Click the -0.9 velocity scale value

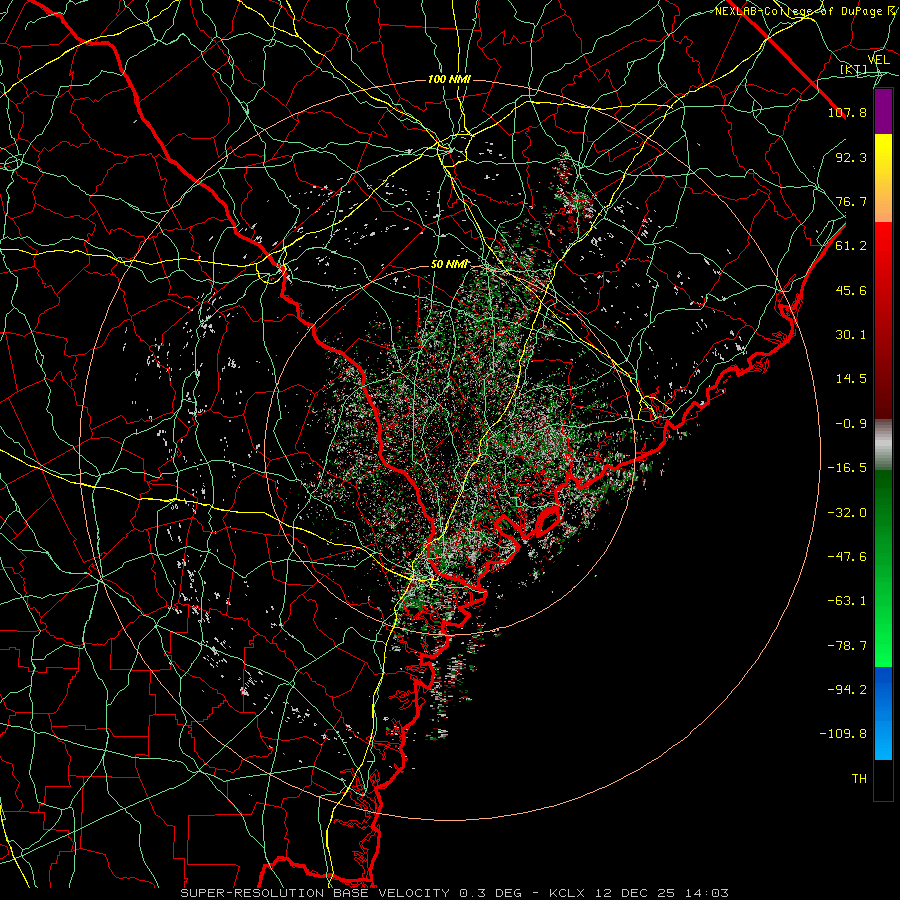pyautogui.click(x=851, y=424)
